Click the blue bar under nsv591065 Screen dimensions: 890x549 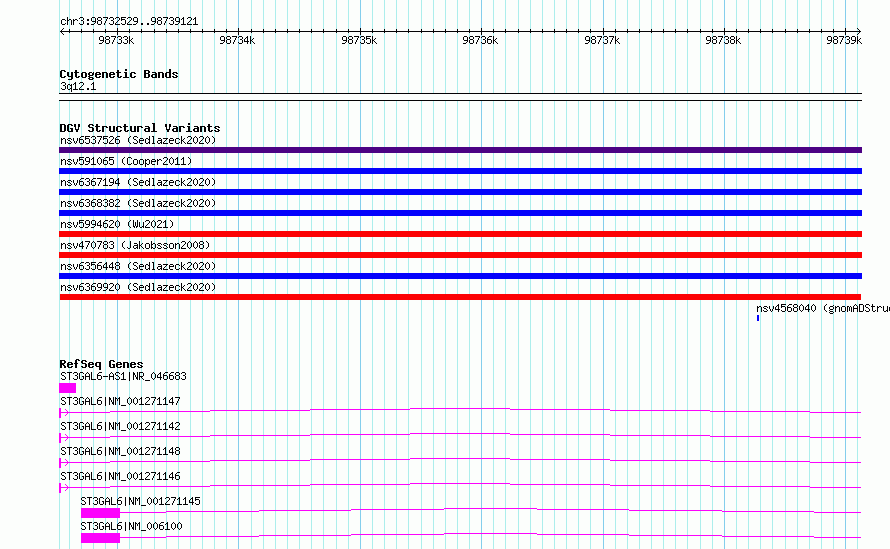coord(460,171)
